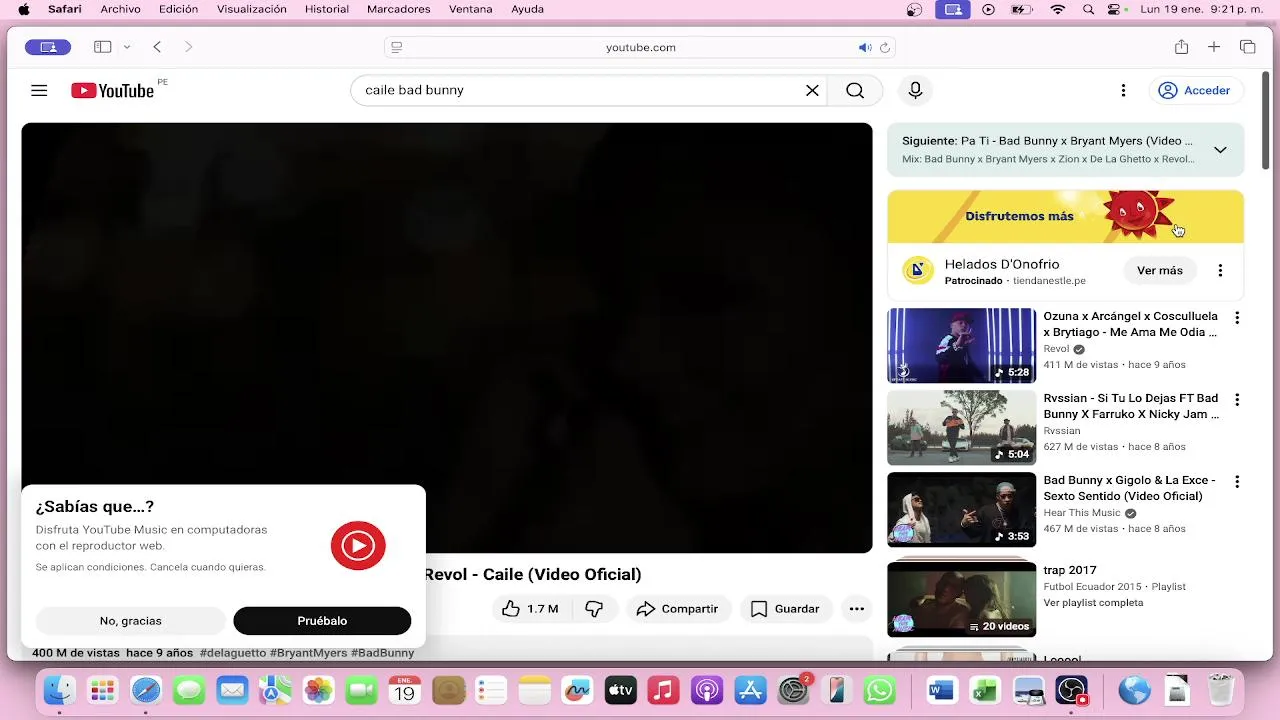Click the #BadBunny hashtag

[382, 653]
